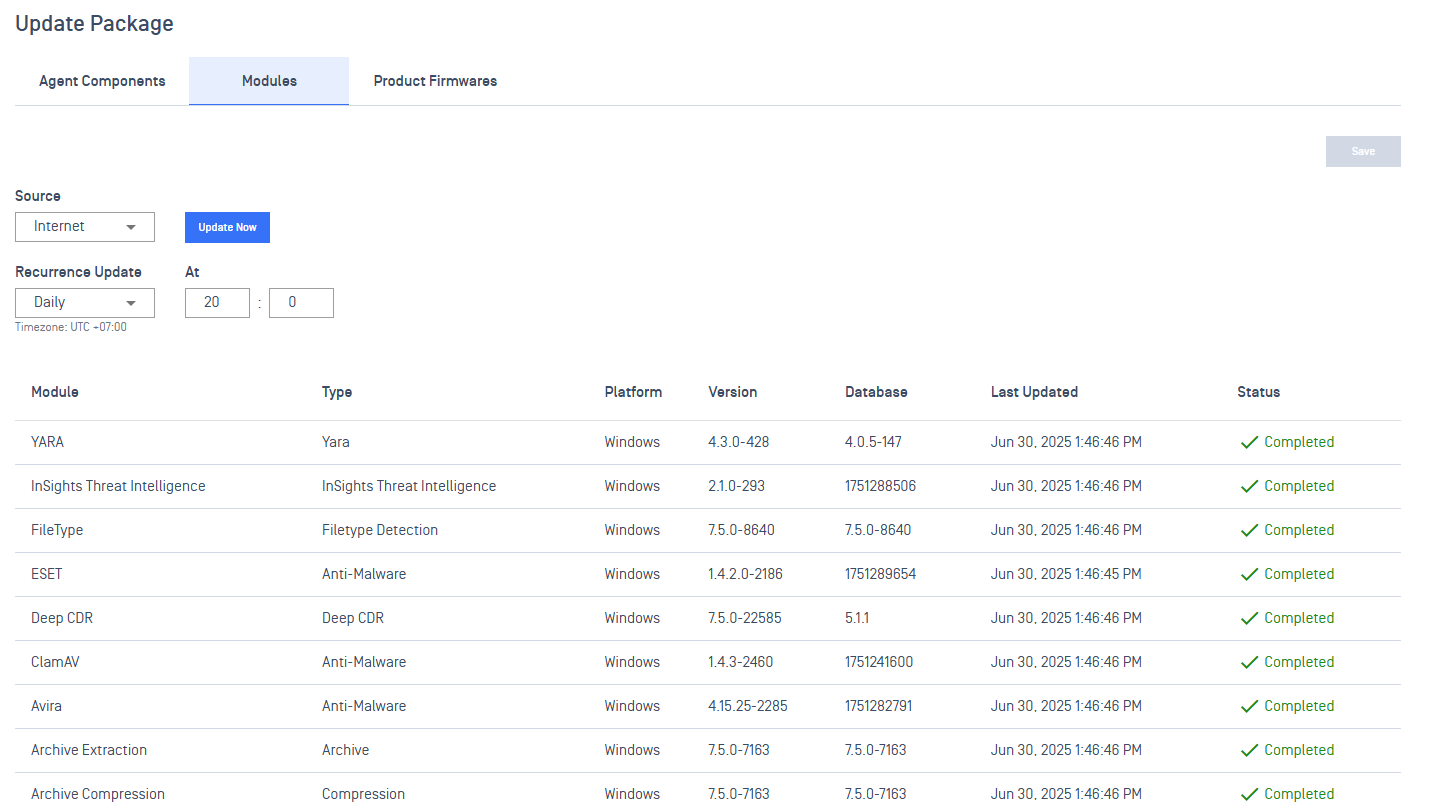Screen dimensions: 1429x803
Task: Click the status checkmark for Archive Extraction
Action: click(x=1249, y=751)
